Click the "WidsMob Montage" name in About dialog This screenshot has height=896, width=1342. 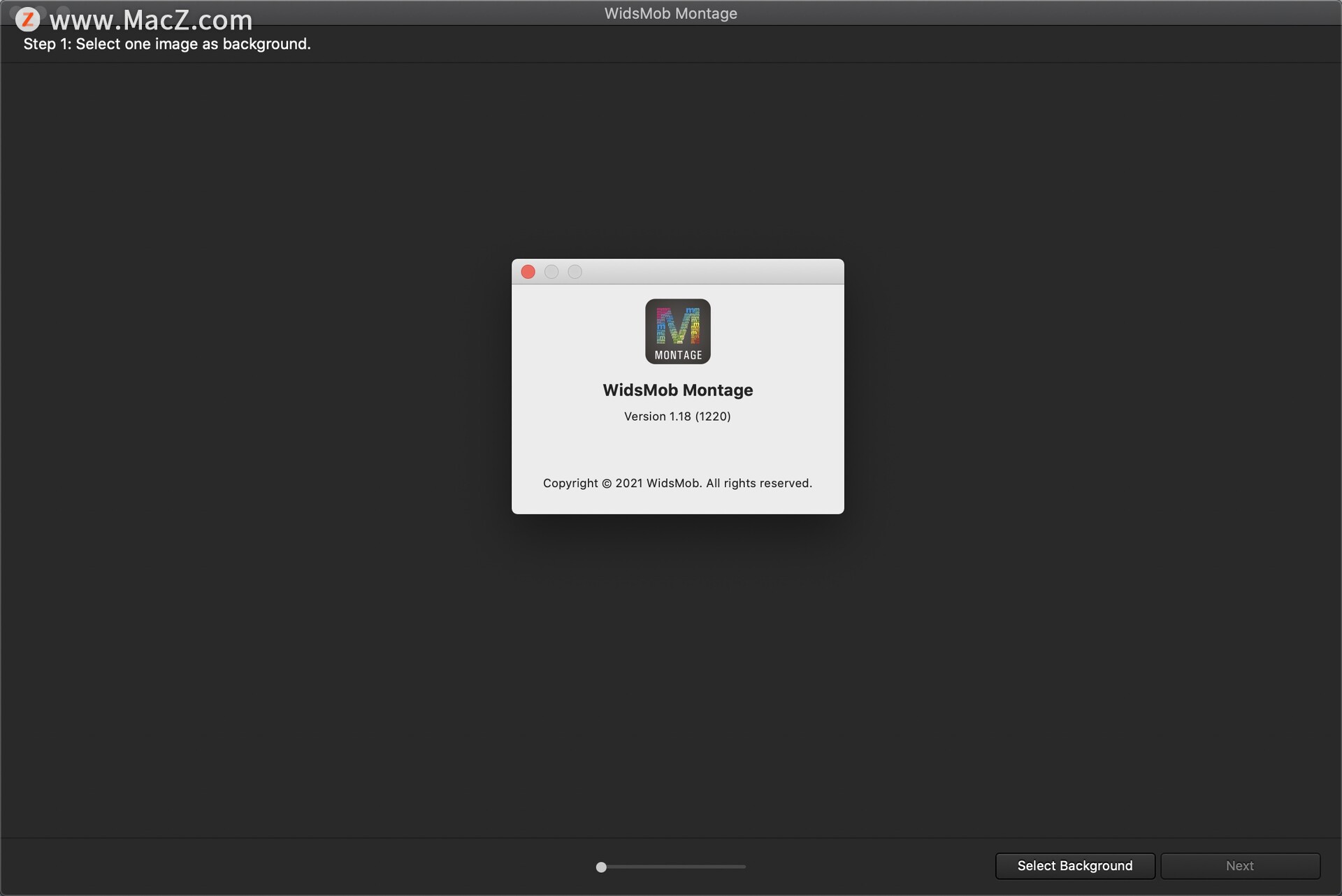(x=677, y=390)
